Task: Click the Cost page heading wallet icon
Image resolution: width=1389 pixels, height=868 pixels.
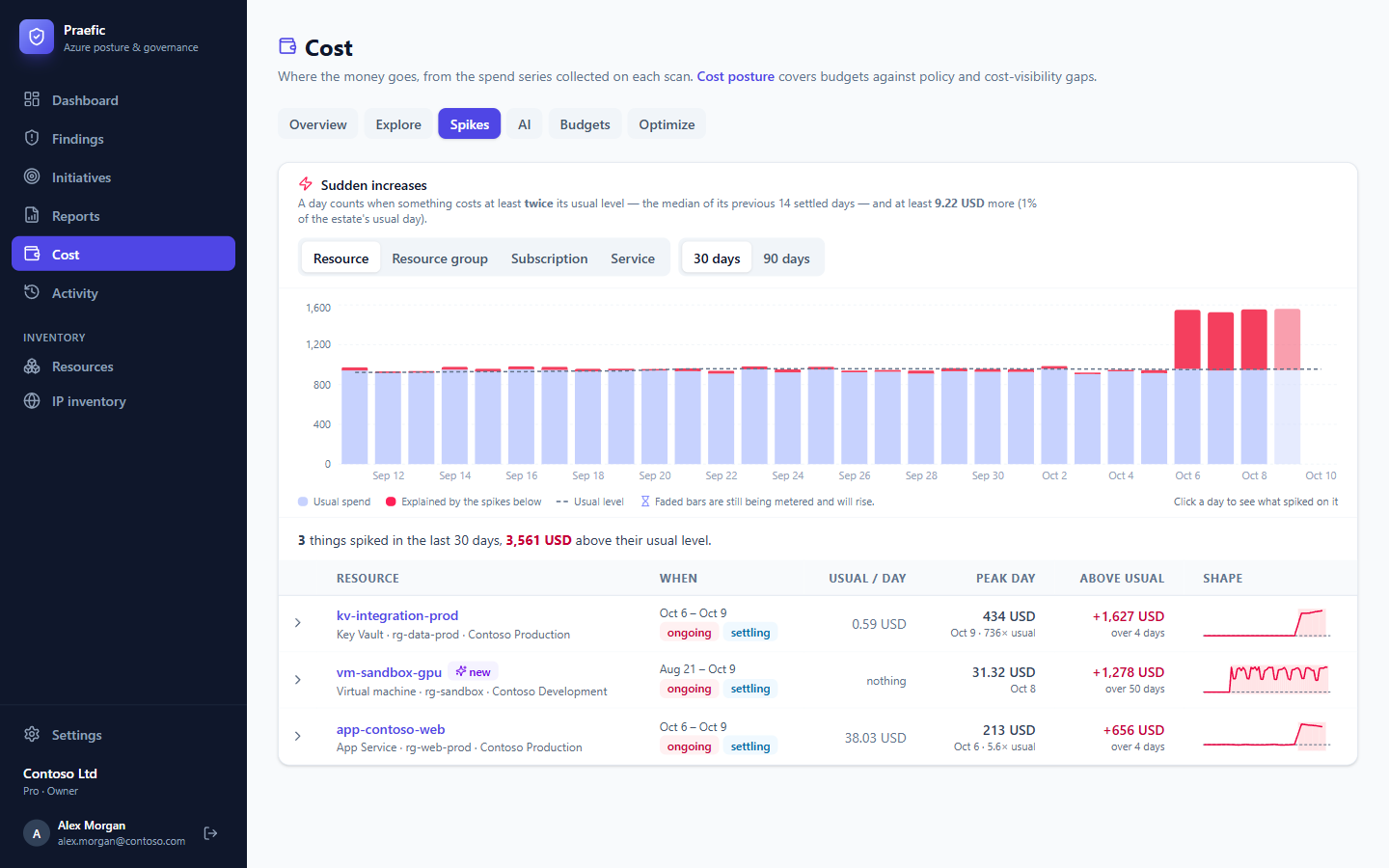Action: click(x=287, y=46)
